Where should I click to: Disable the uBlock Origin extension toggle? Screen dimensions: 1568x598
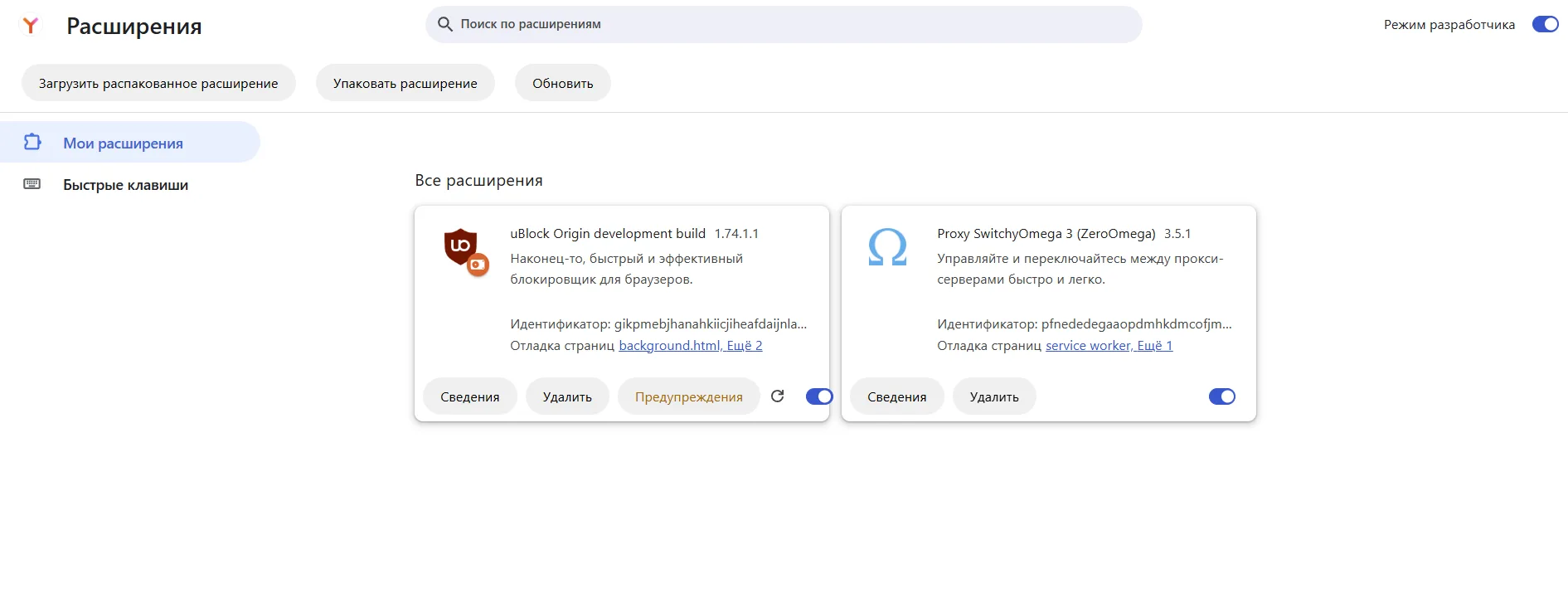pos(819,396)
